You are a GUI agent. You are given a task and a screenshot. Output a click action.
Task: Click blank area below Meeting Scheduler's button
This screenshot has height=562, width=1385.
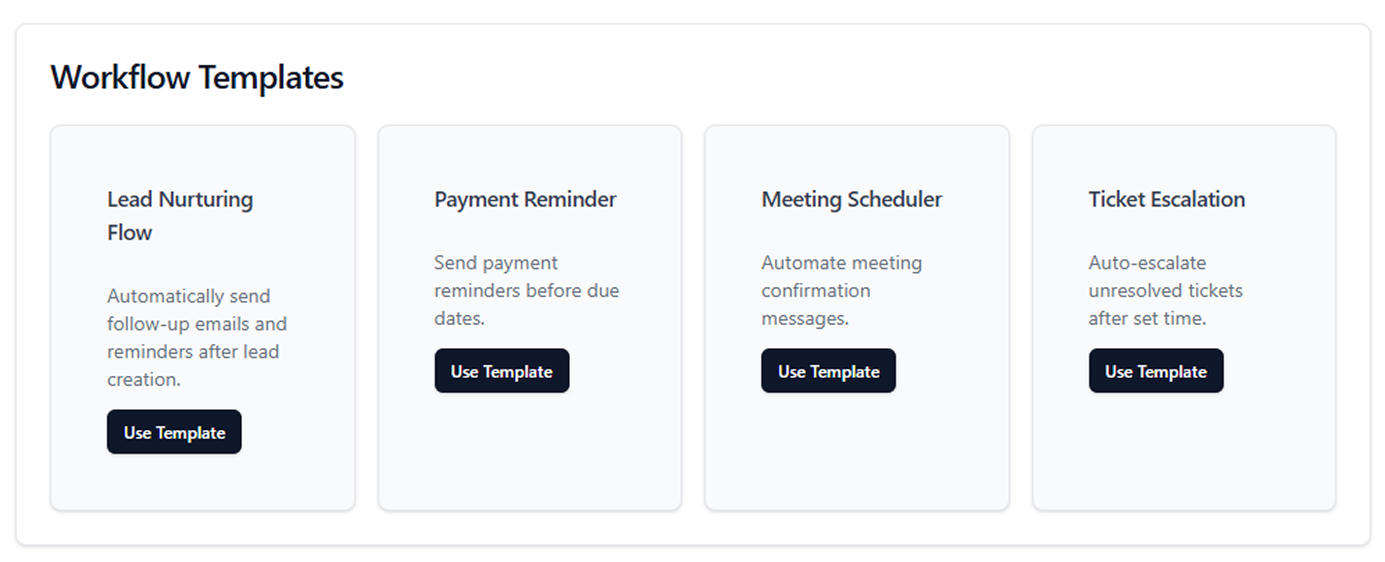tap(856, 450)
